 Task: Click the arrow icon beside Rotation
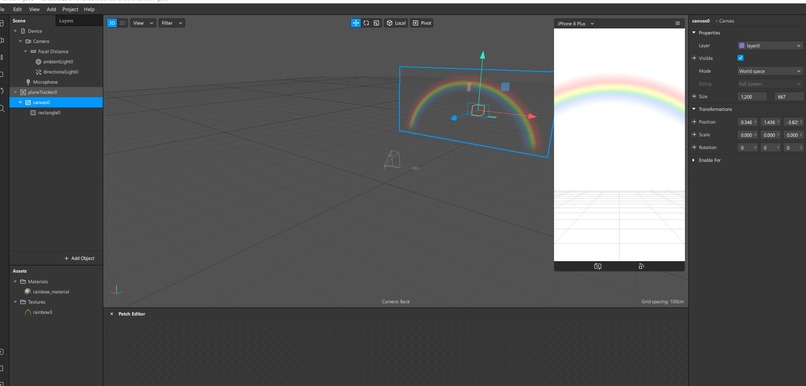point(694,148)
